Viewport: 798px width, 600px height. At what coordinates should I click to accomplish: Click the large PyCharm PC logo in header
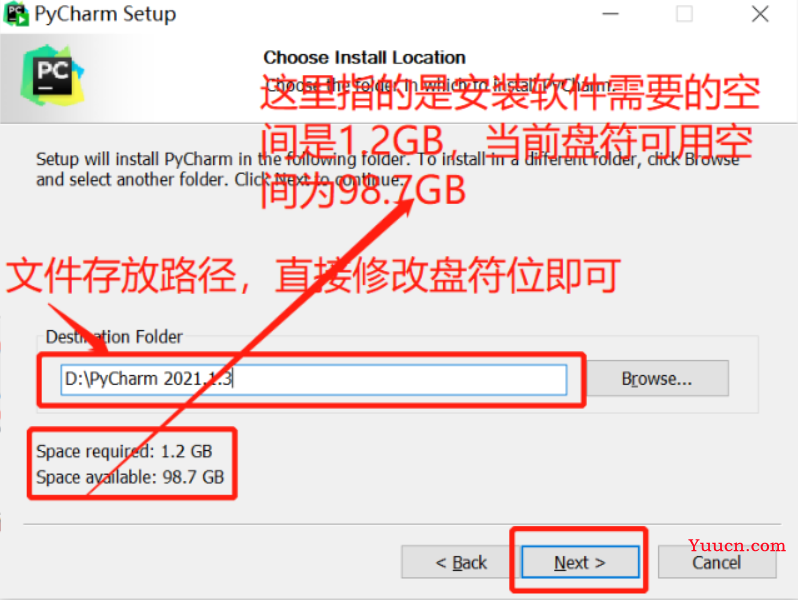tap(52, 75)
